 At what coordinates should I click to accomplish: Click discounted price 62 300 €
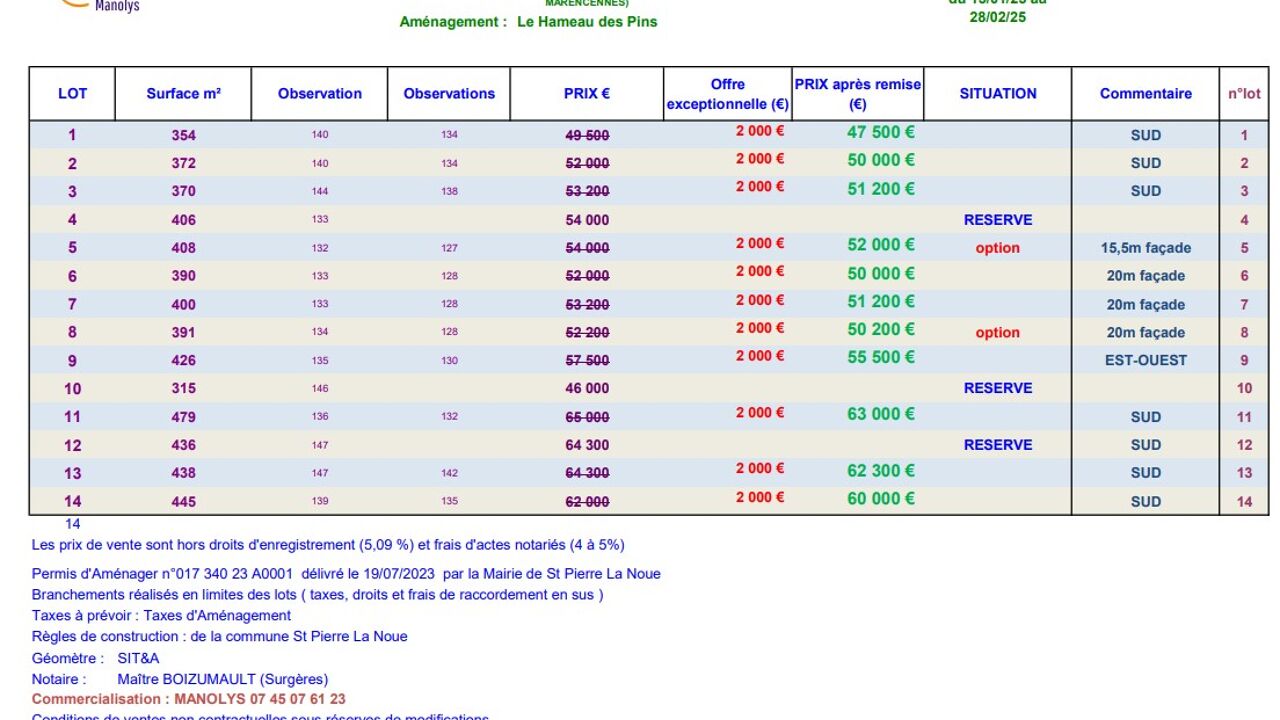click(x=881, y=470)
